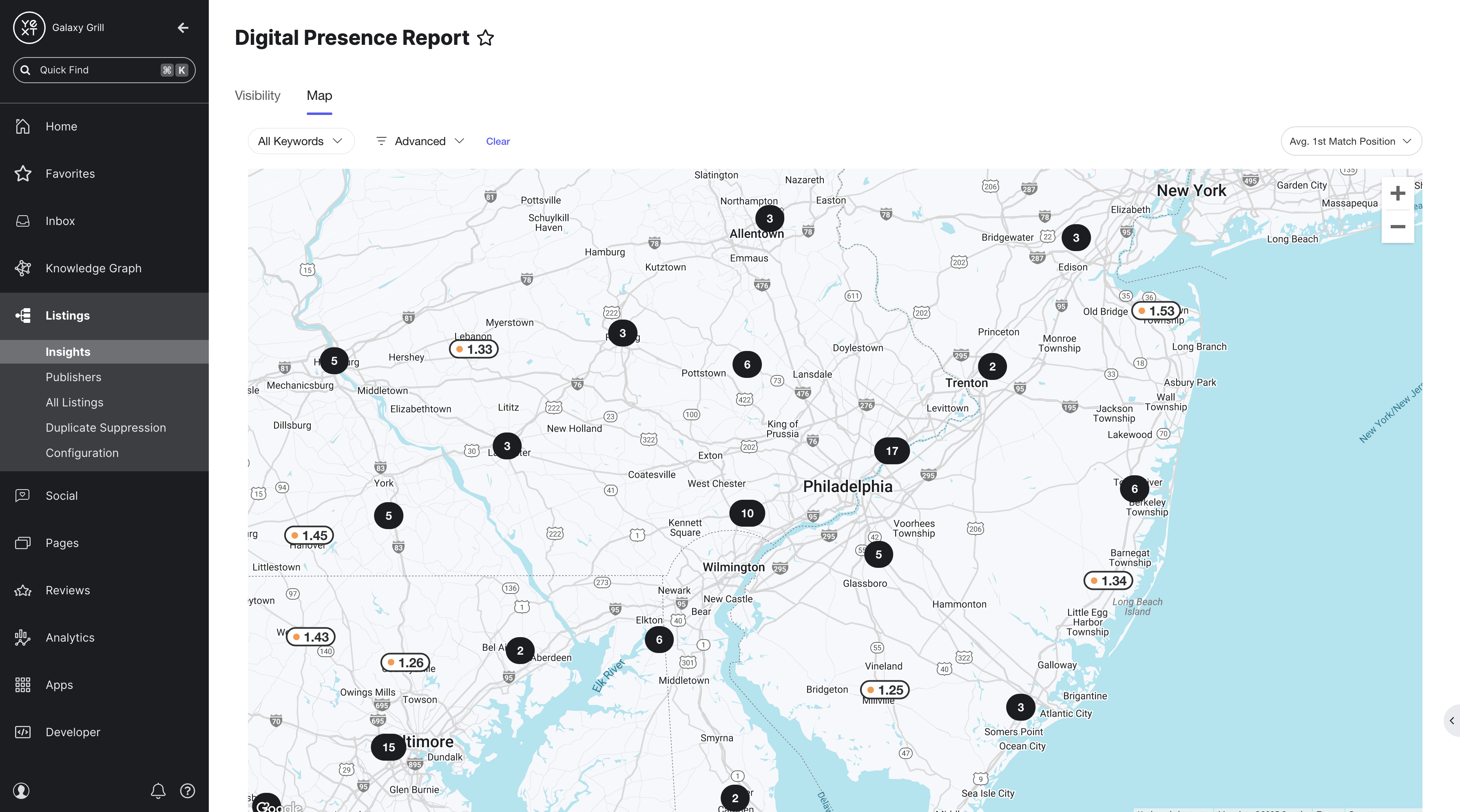Collapse the sidebar with the back arrow

(x=183, y=27)
